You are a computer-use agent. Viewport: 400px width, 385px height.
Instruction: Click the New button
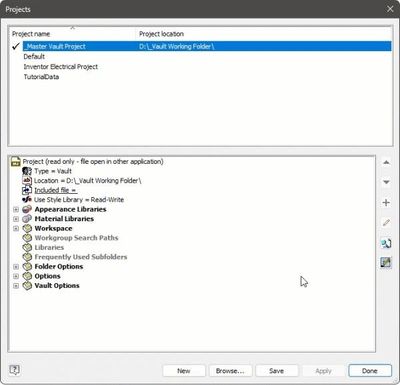click(x=184, y=371)
